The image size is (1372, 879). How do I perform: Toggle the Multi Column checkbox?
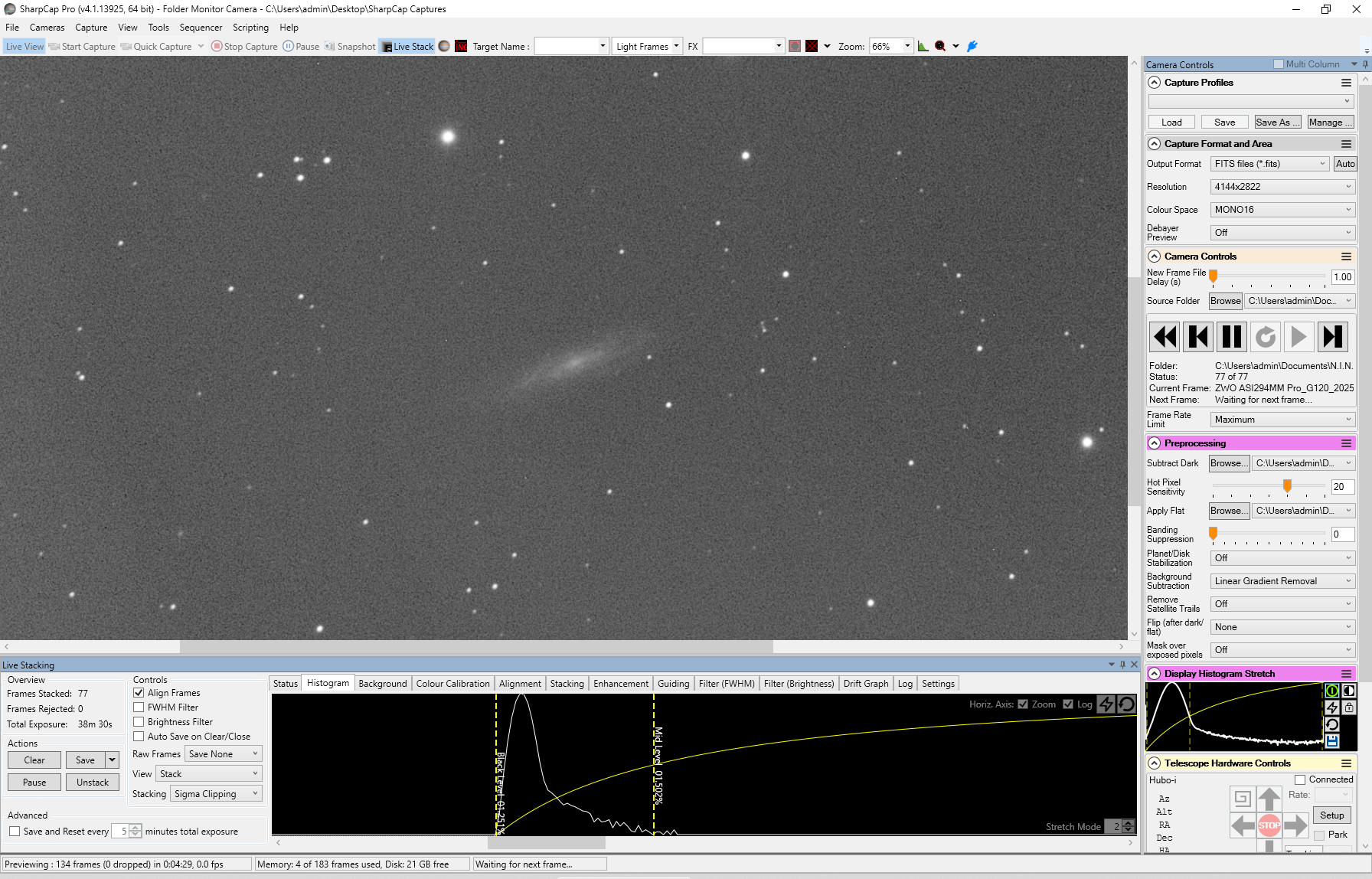point(1279,64)
